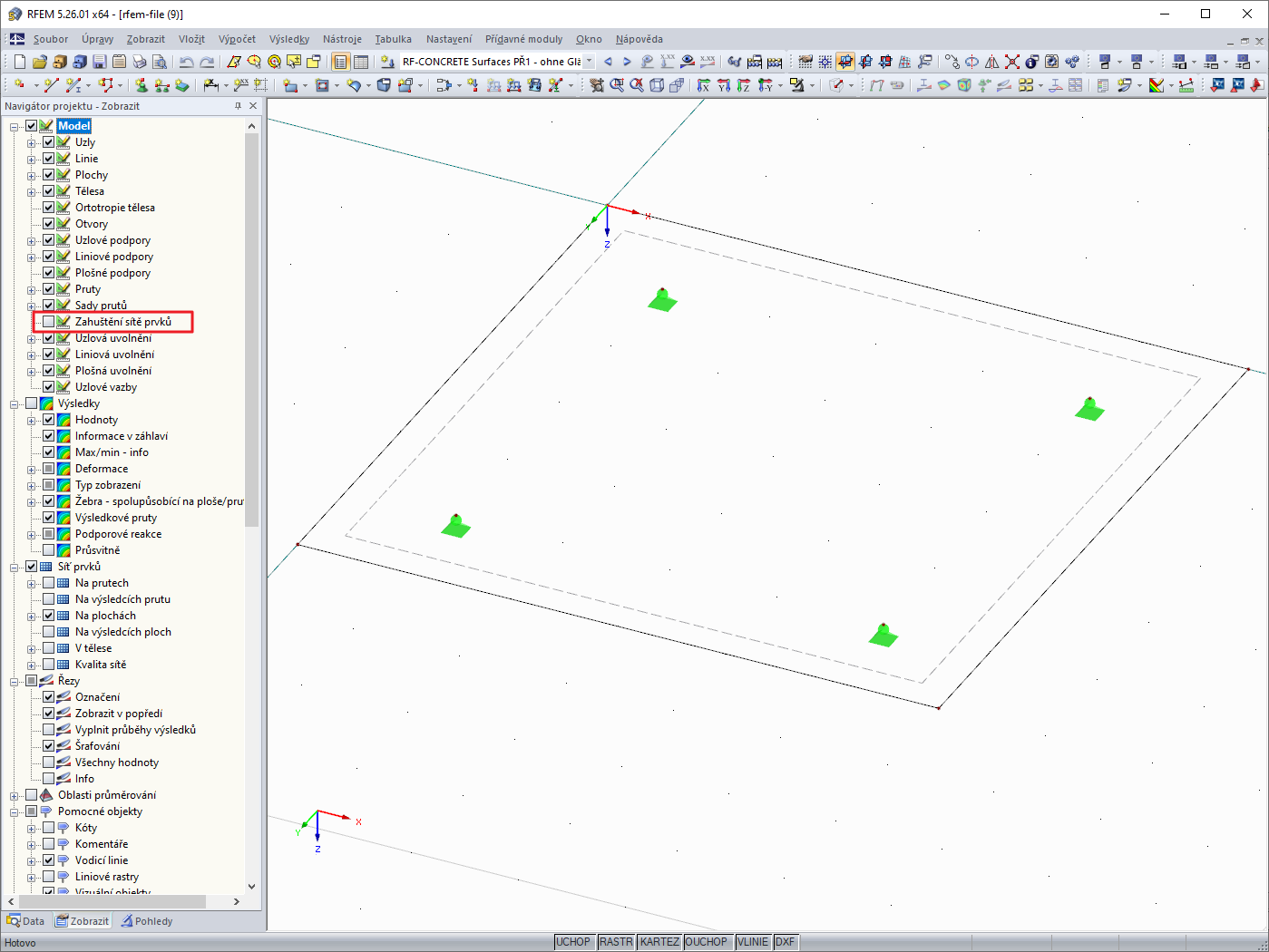
Task: Click the nodal support tool
Action: click(142, 85)
